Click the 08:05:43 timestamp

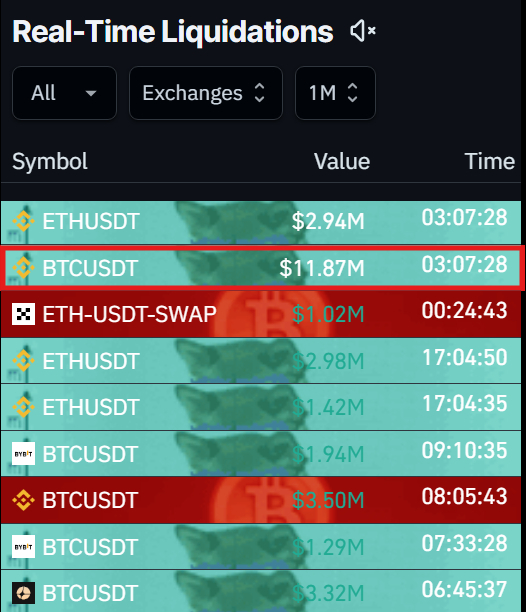tap(464, 496)
